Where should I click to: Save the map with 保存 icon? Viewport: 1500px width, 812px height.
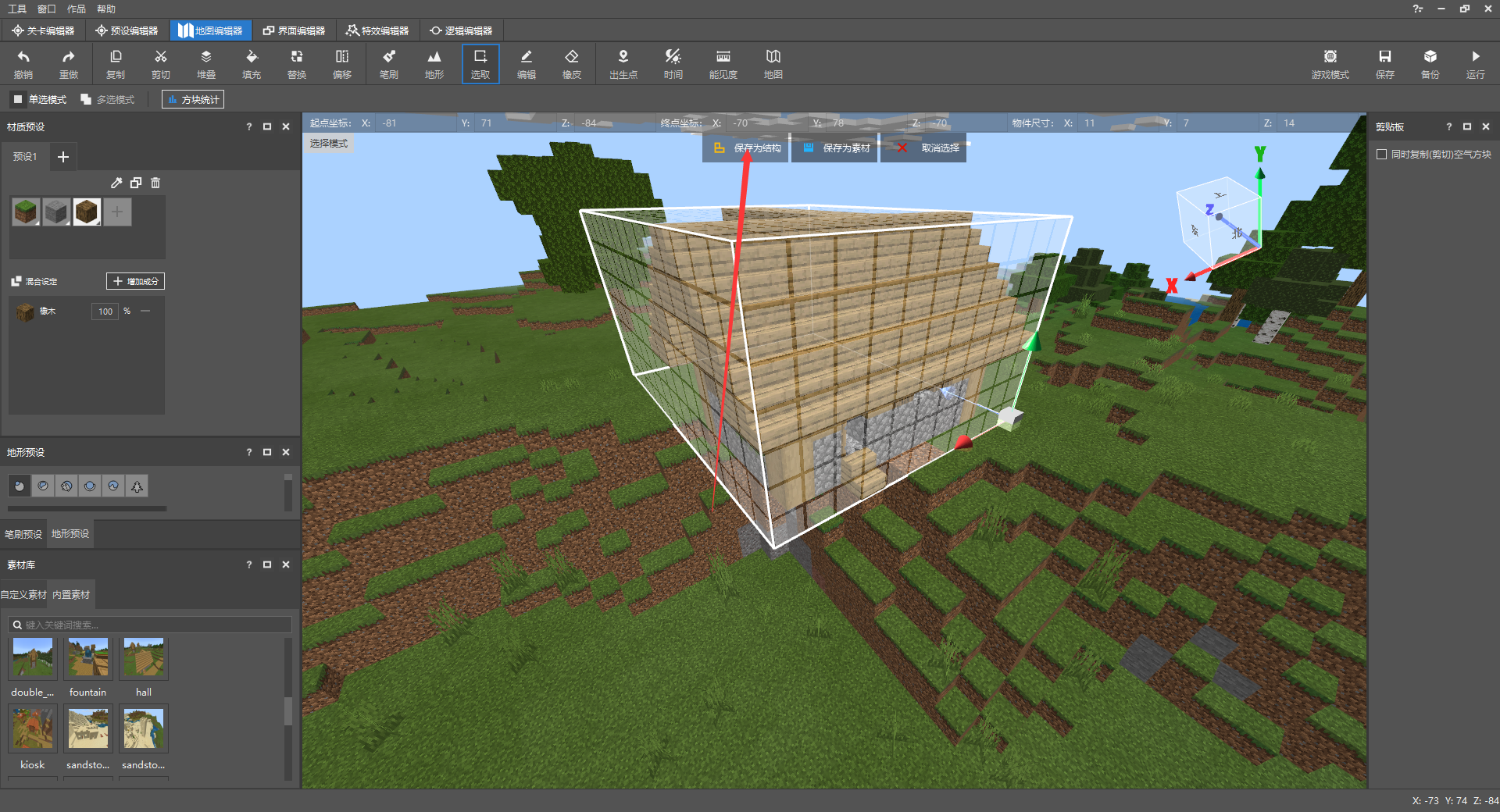[x=1385, y=64]
